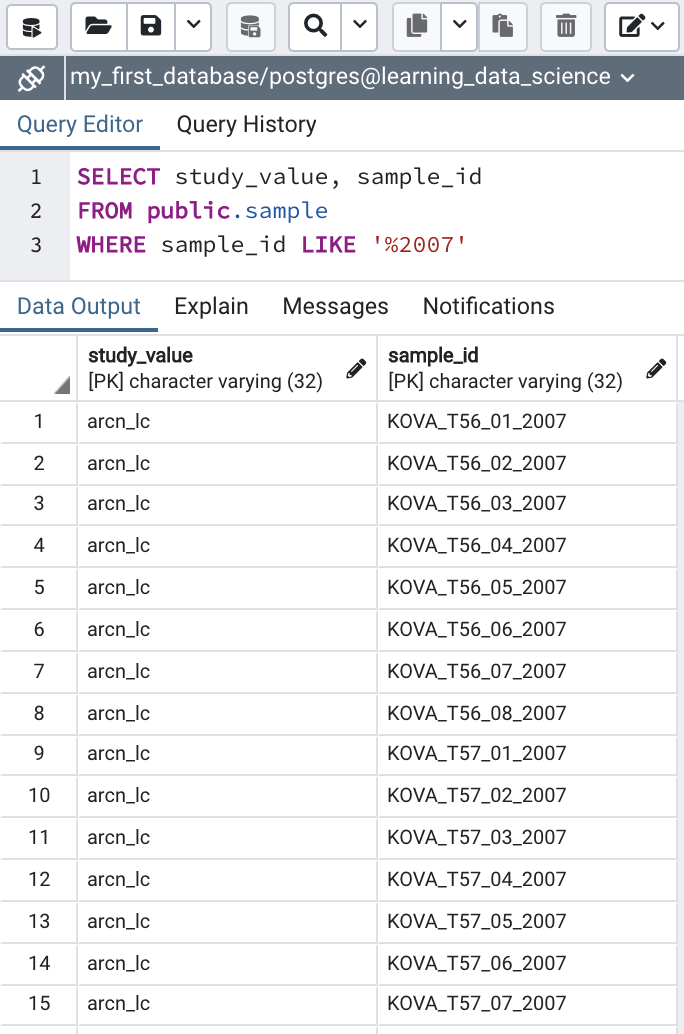This screenshot has height=1034, width=684.
Task: Click the Save File floppy disk icon
Action: [x=151, y=26]
